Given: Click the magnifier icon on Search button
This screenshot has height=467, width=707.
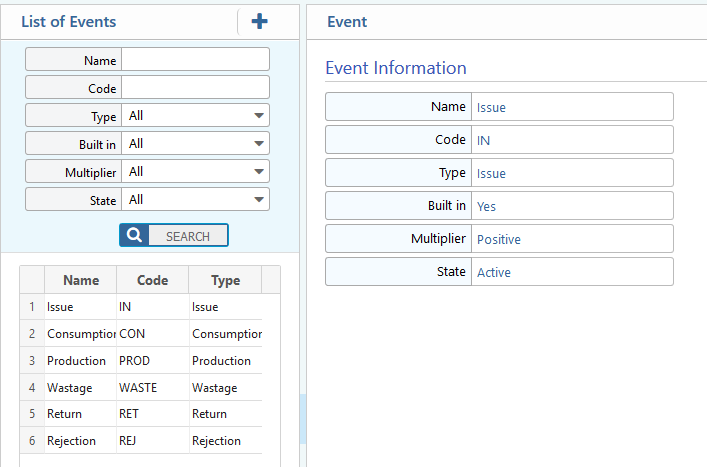Looking at the screenshot, I should point(134,235).
